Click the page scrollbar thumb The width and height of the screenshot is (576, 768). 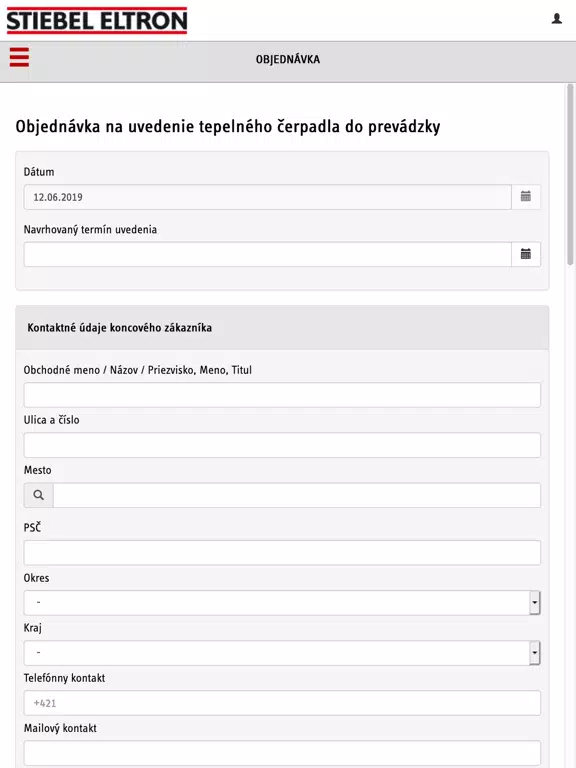[570, 175]
